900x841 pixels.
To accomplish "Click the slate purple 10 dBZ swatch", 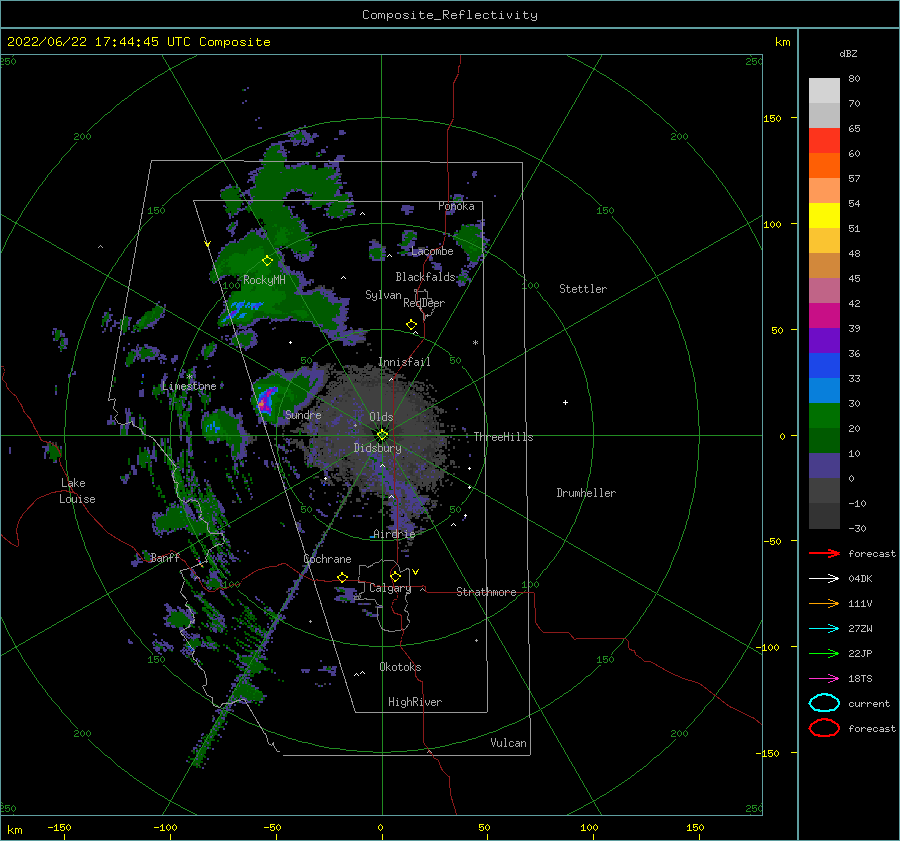I will pyautogui.click(x=824, y=466).
